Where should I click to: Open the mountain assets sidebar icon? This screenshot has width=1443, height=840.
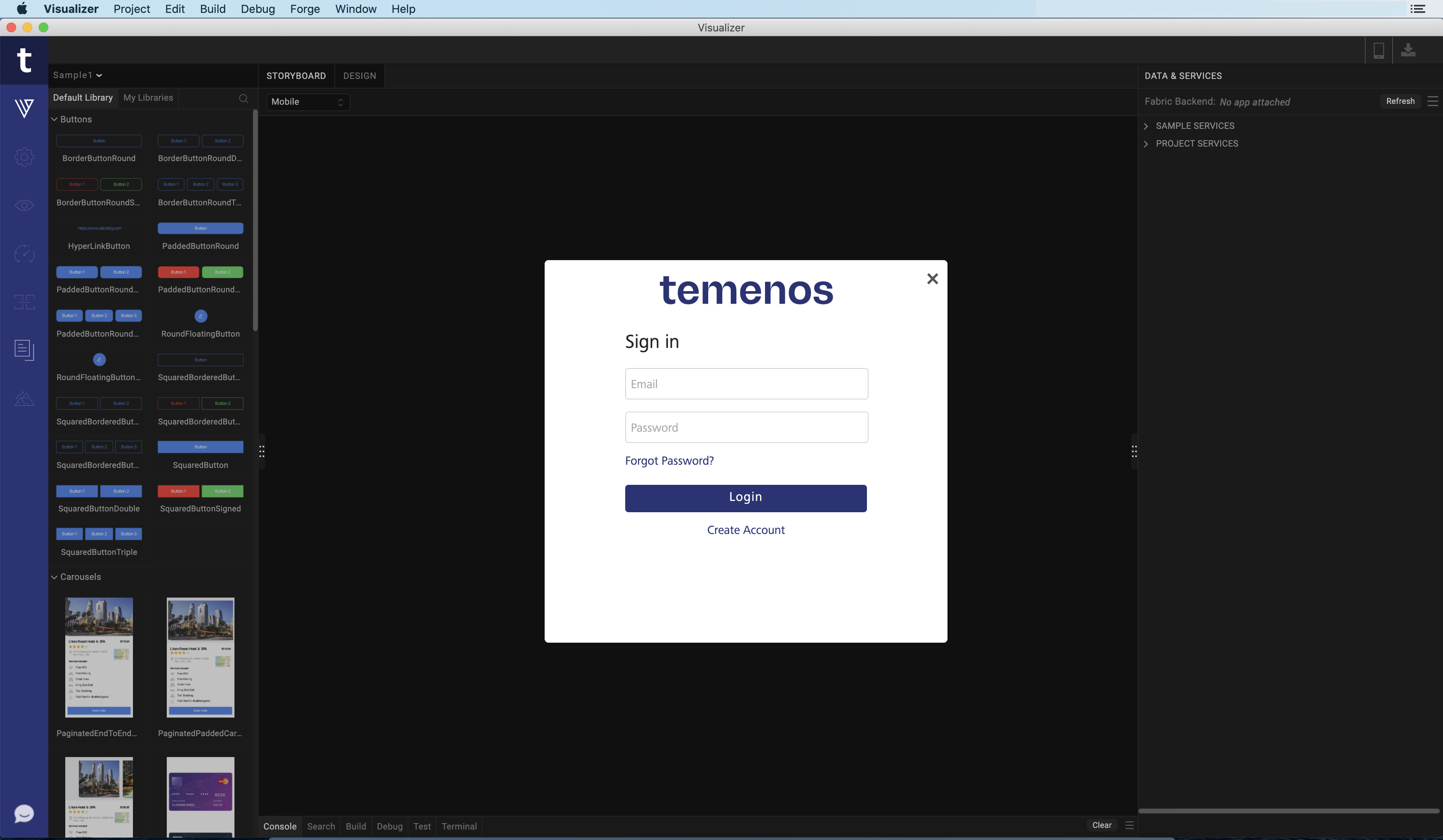coord(24,399)
